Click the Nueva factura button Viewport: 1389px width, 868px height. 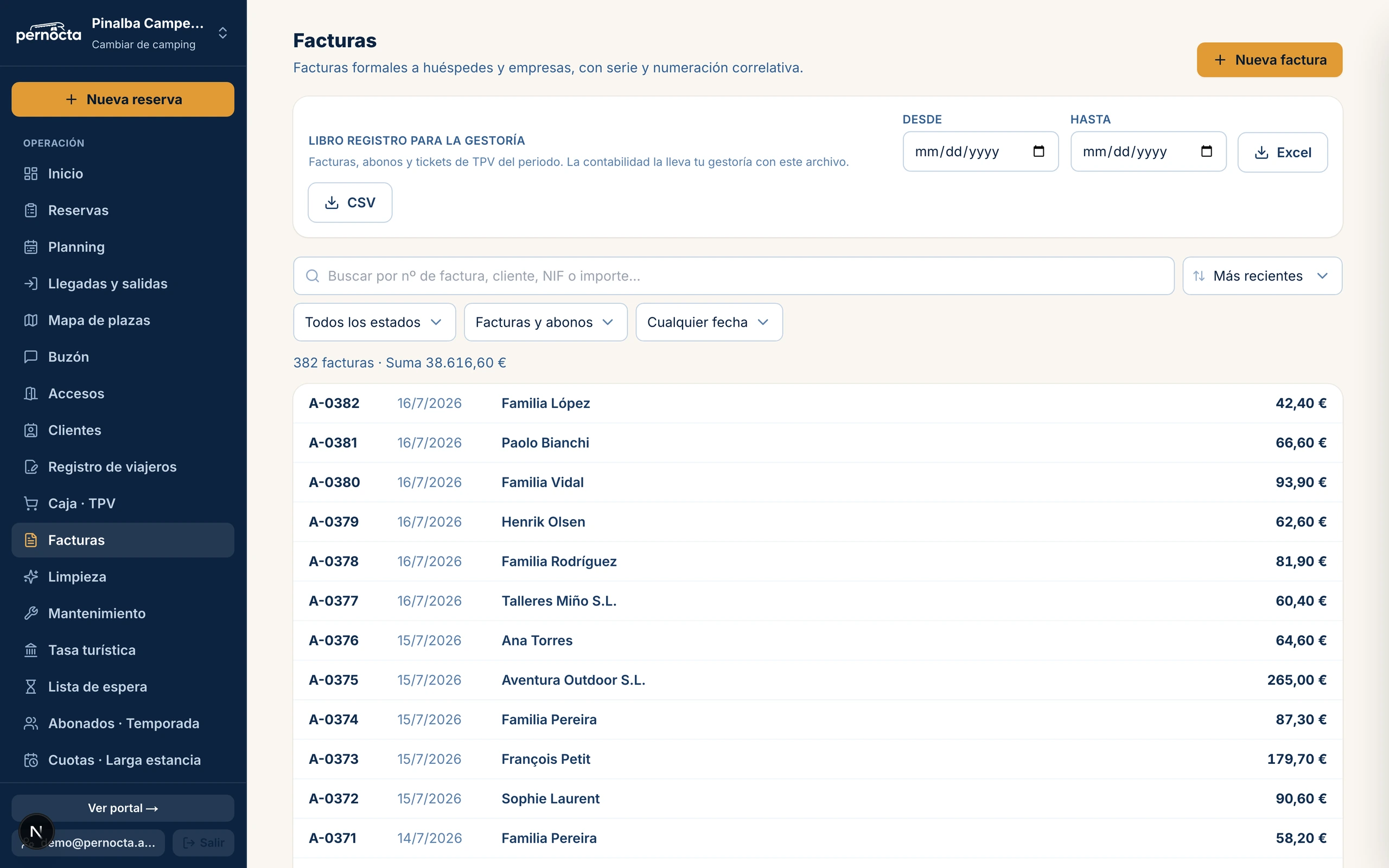click(1269, 60)
